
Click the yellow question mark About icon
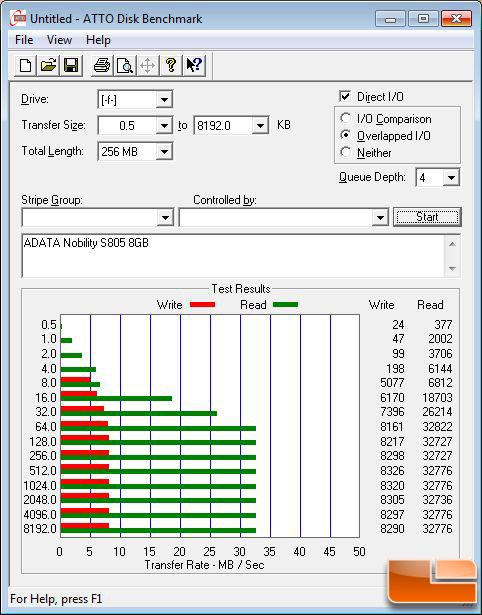tap(171, 65)
